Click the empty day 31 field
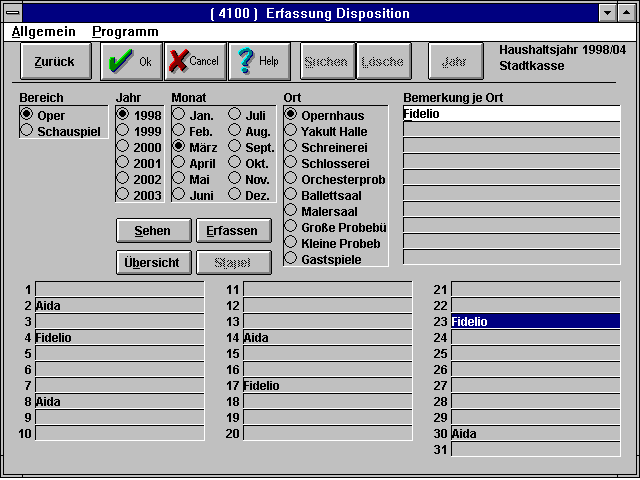This screenshot has width=640, height=480. click(535, 450)
